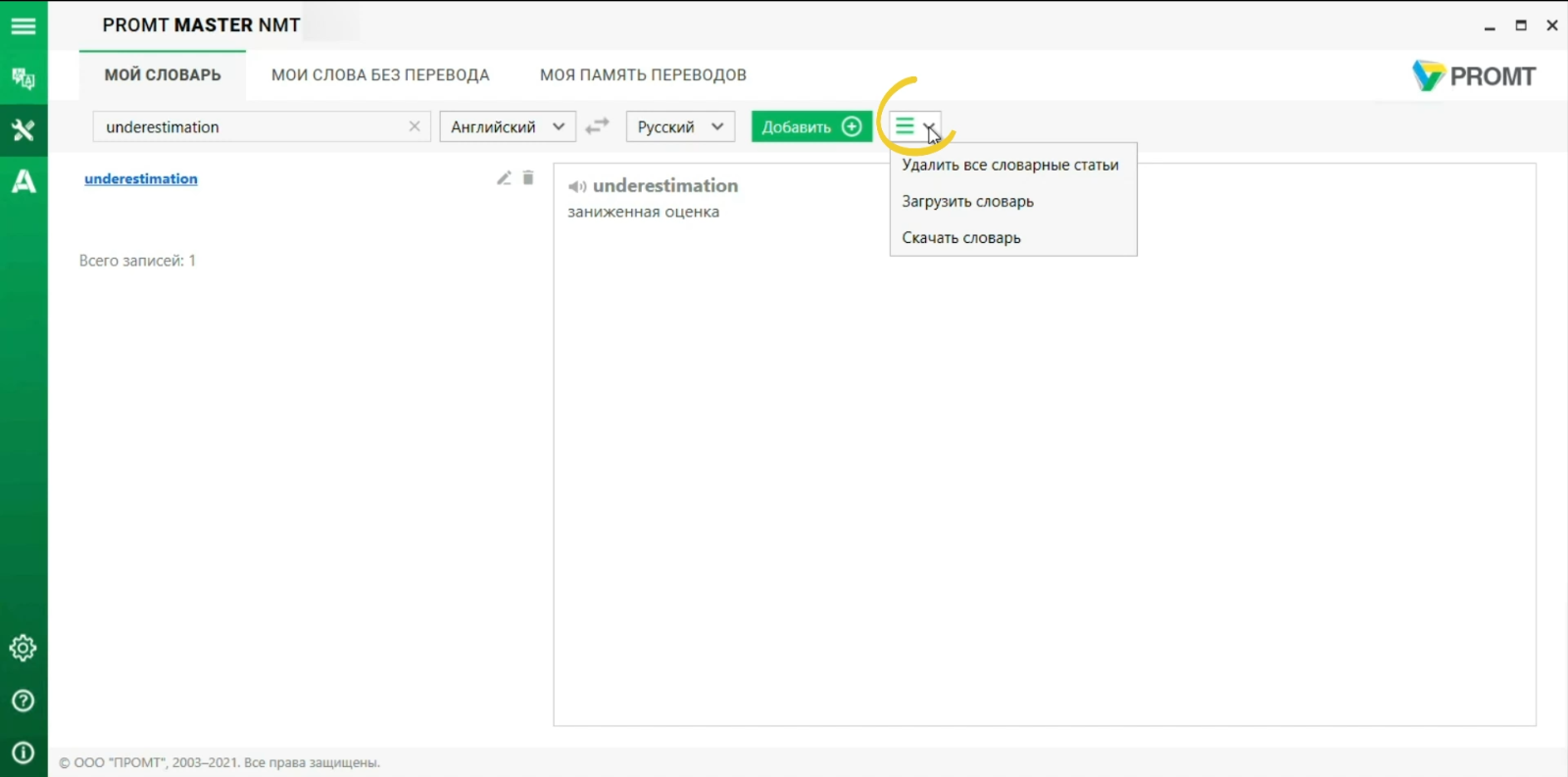The width and height of the screenshot is (1568, 777).
Task: Choose Загрузить словарь menu item
Action: (1013, 201)
